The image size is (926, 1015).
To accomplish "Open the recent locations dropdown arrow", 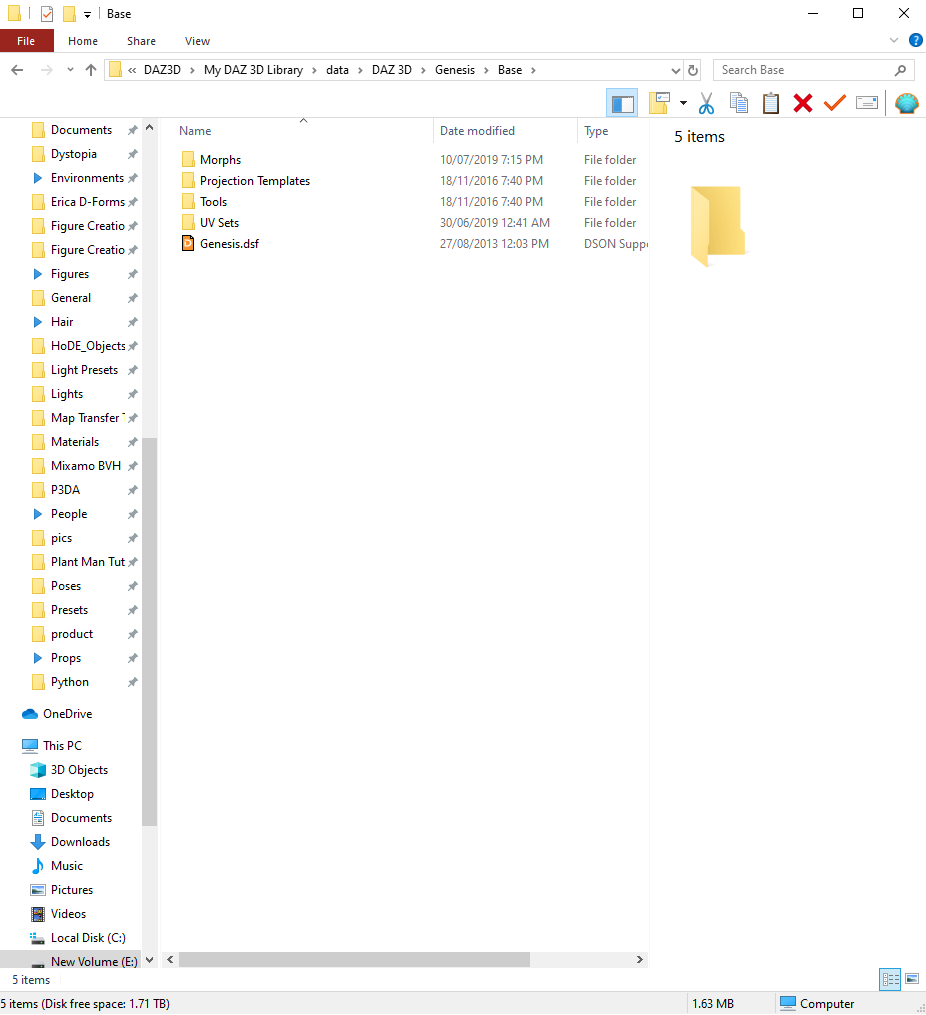I will tap(70, 70).
